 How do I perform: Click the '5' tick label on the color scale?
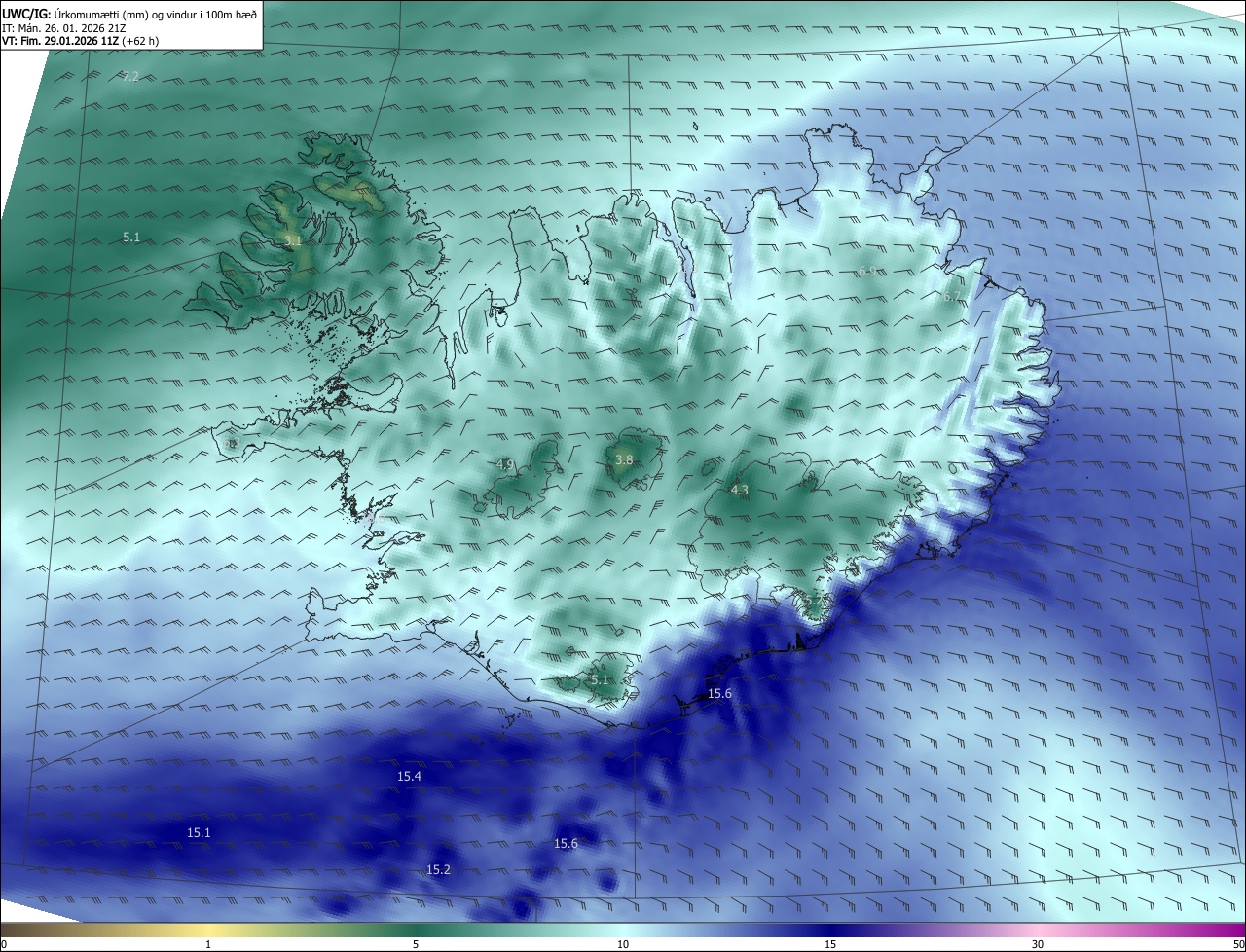pos(416,944)
